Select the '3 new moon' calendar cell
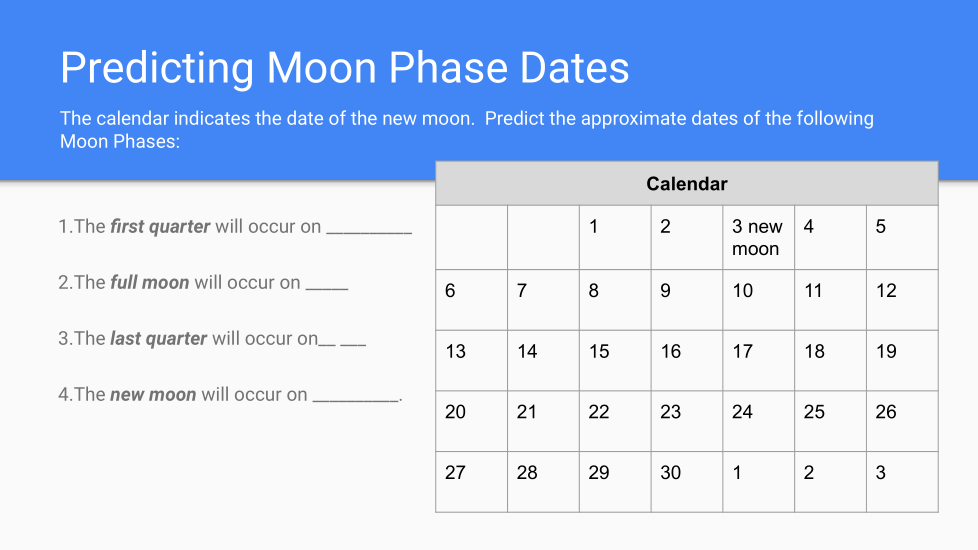 tap(758, 238)
